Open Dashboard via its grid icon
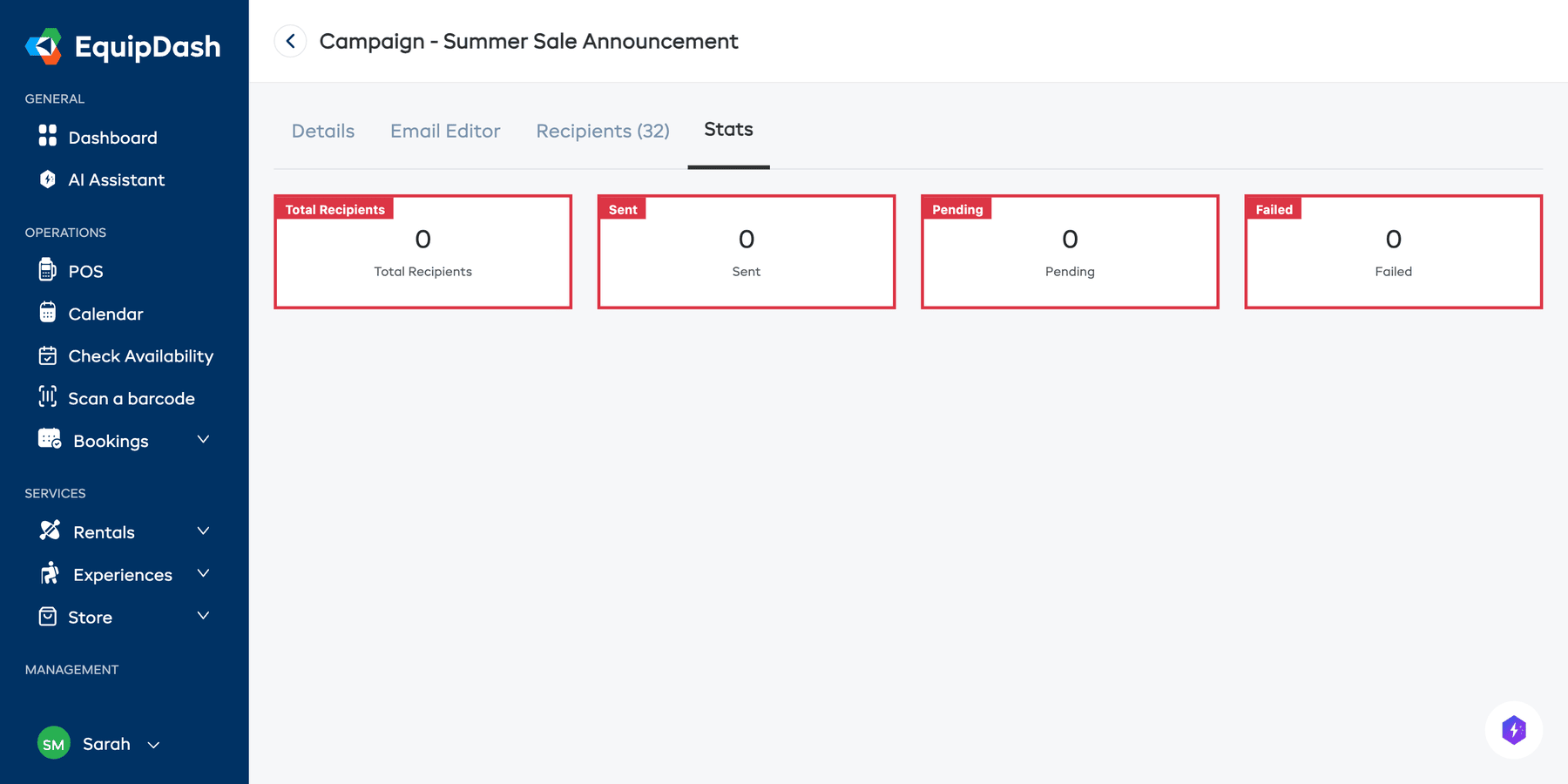The width and height of the screenshot is (1568, 784). click(48, 136)
